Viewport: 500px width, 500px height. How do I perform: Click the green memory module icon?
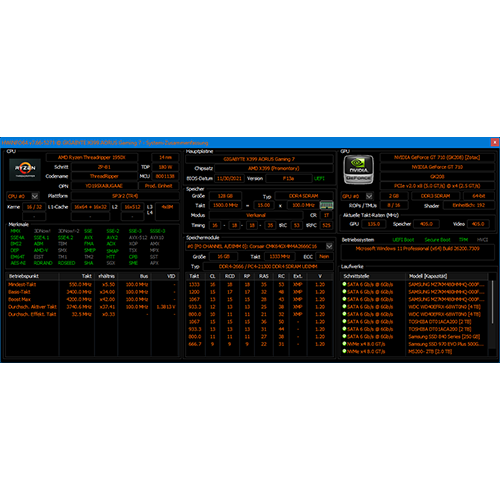click(326, 205)
